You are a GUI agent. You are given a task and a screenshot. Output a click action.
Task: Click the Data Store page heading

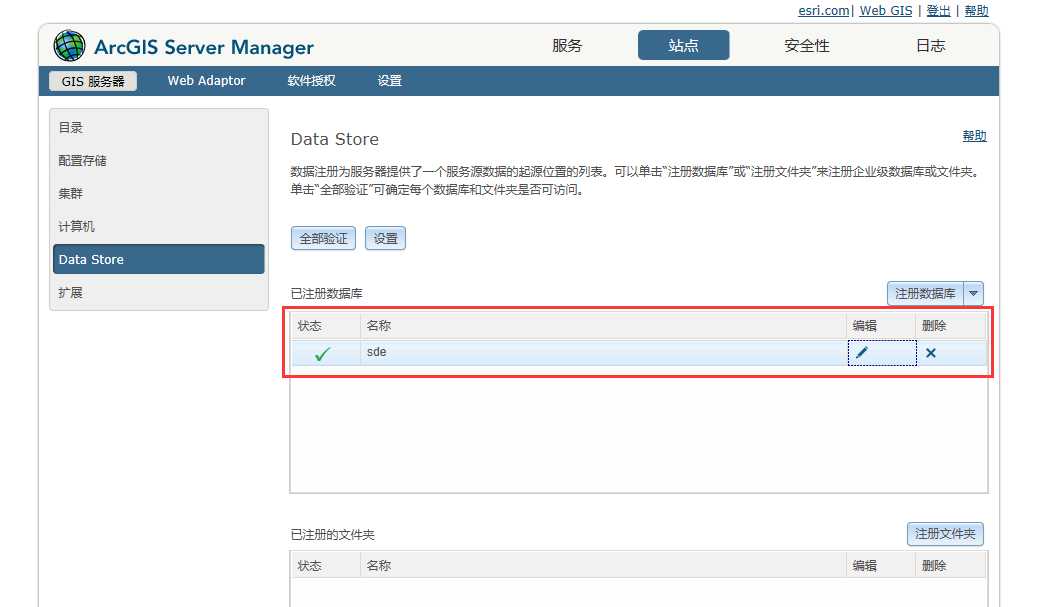(335, 139)
